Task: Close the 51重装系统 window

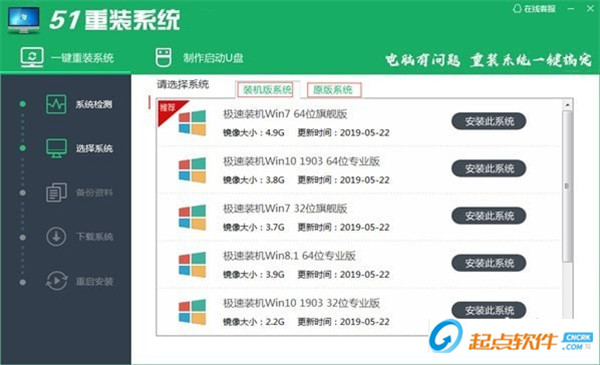Action: [x=590, y=8]
